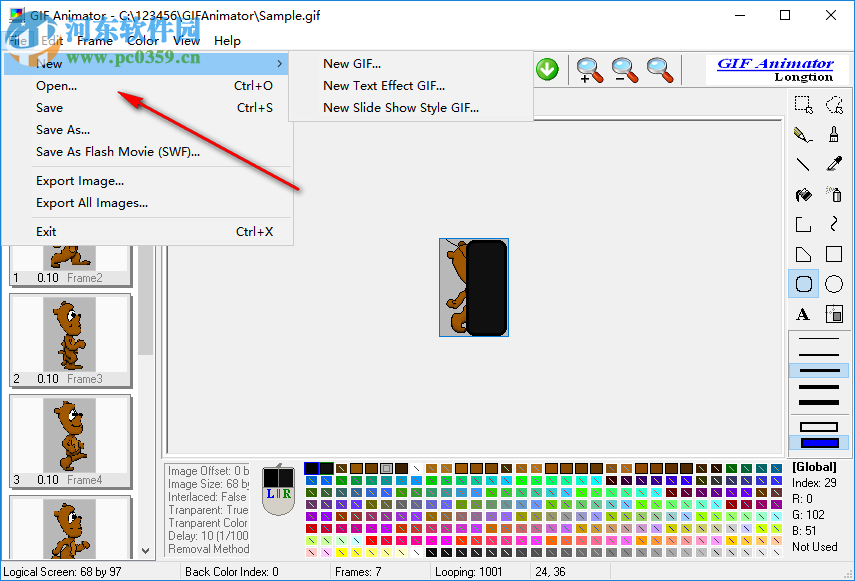Click the GIF Animator Longtion logo
Image resolution: width=855 pixels, height=581 pixels.
coord(778,69)
